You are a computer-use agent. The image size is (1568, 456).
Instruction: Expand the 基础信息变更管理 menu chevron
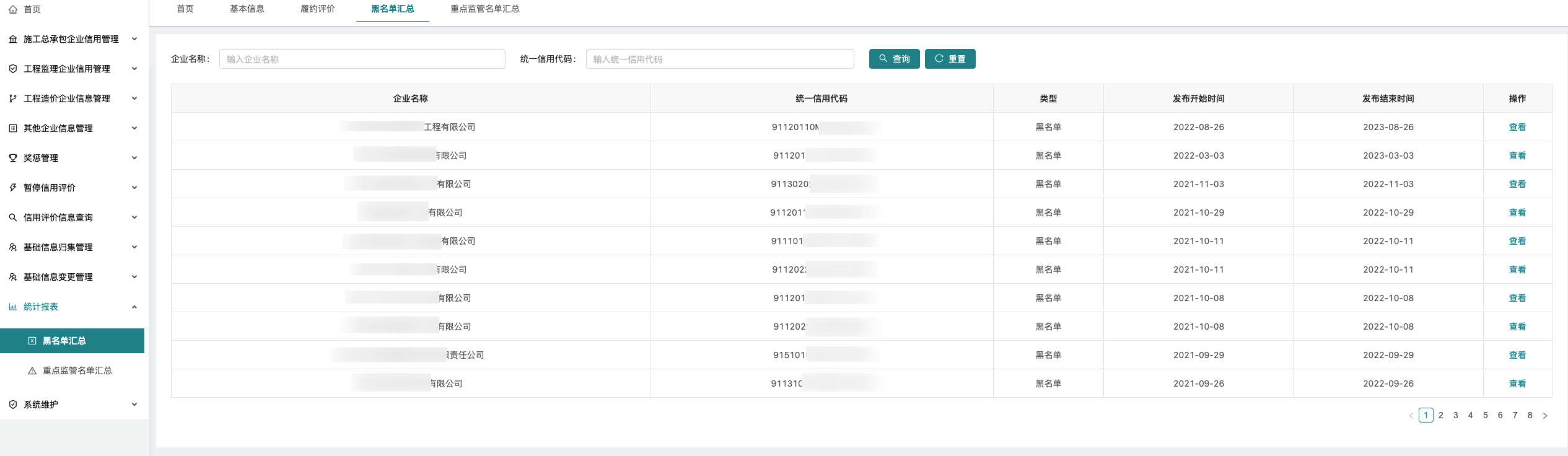click(134, 277)
